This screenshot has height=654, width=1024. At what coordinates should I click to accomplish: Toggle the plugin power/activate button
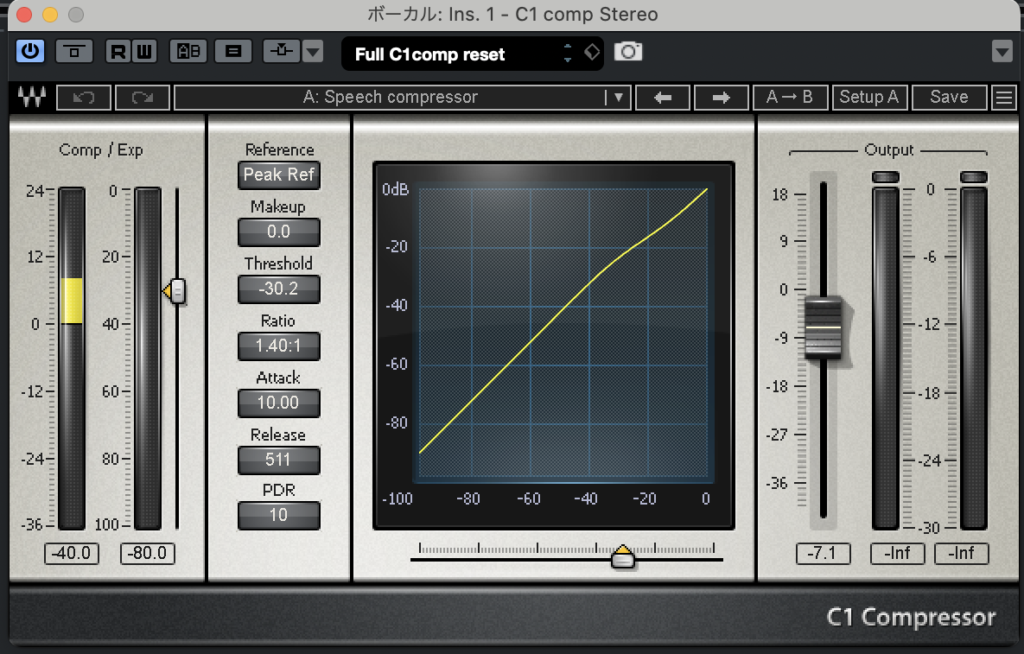pos(31,51)
